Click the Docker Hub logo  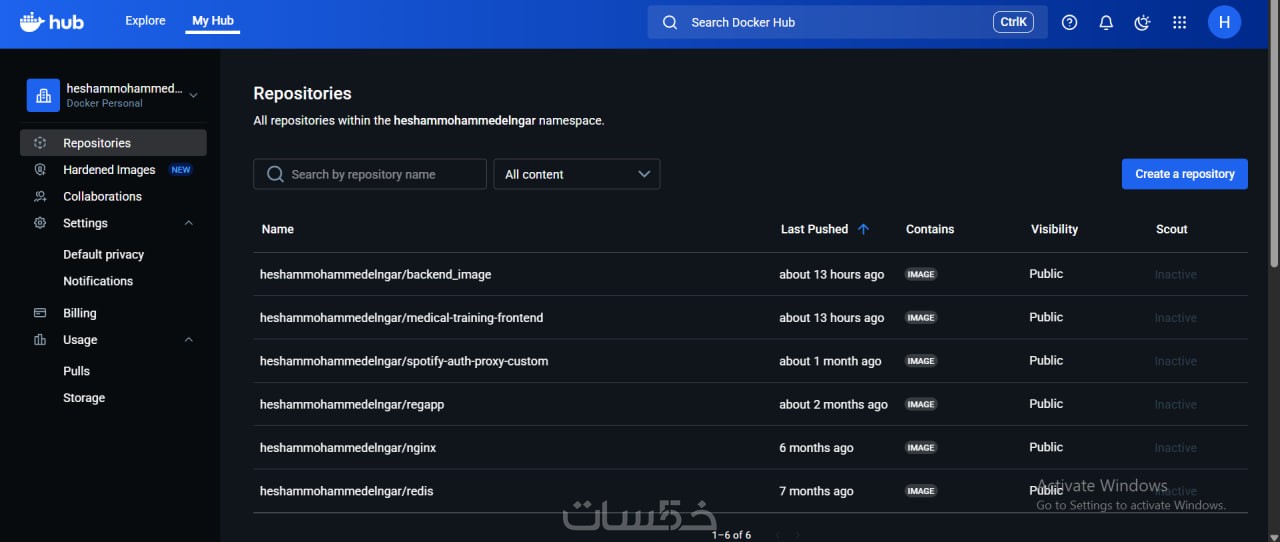point(52,21)
